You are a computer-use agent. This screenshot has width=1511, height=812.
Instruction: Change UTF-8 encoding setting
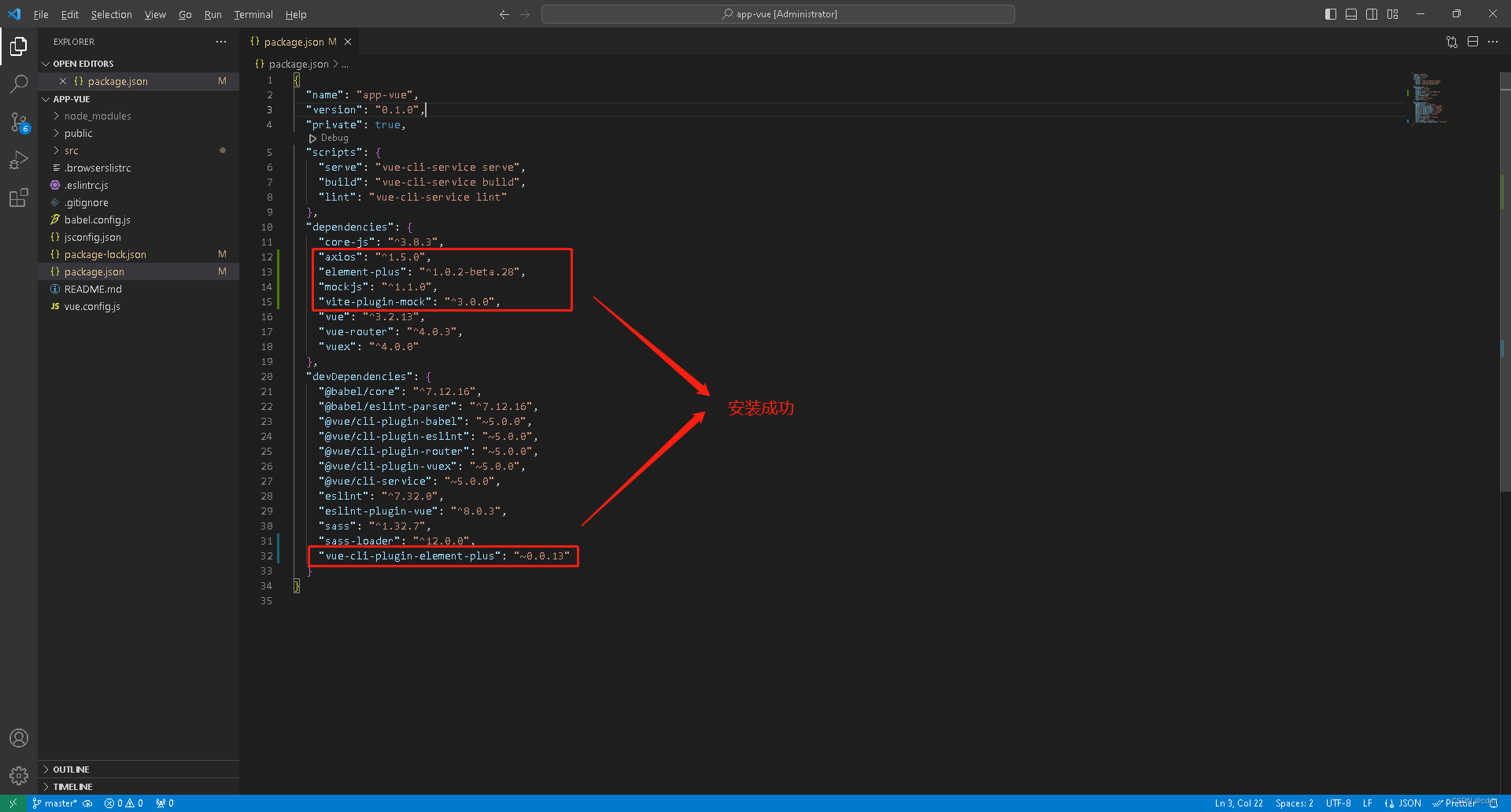(1338, 803)
